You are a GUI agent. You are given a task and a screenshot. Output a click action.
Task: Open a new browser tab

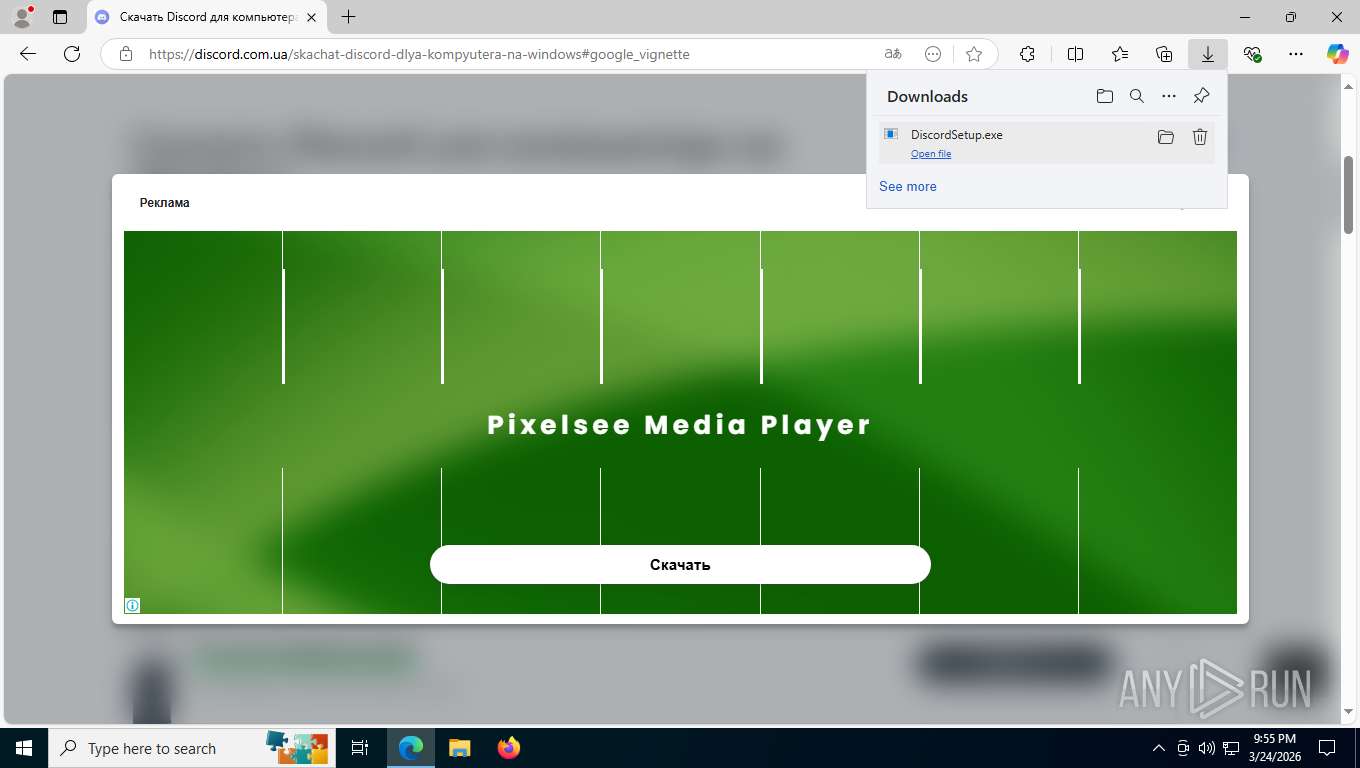(348, 17)
